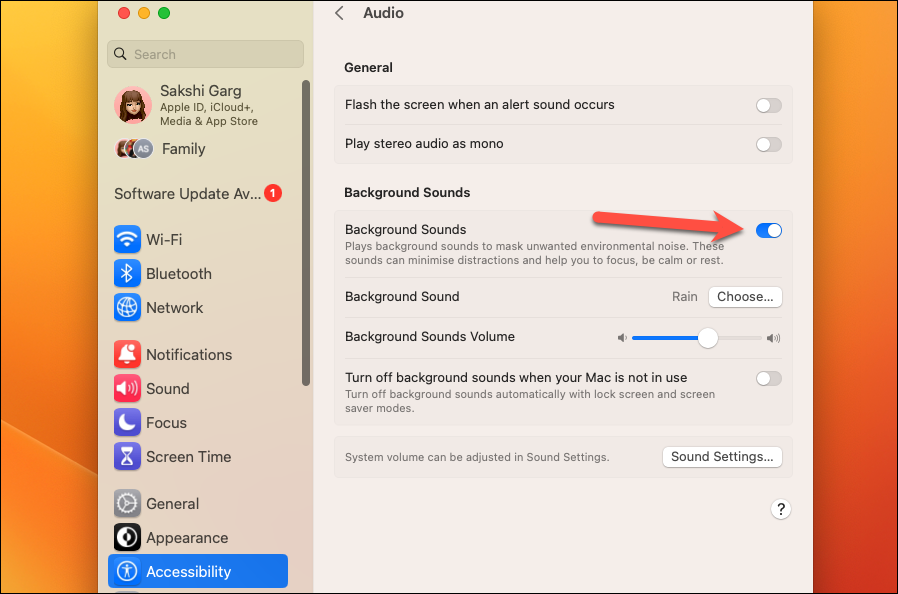Screen dimensions: 898x594
Task: Click the Bluetooth icon in sidebar
Action: click(x=127, y=274)
